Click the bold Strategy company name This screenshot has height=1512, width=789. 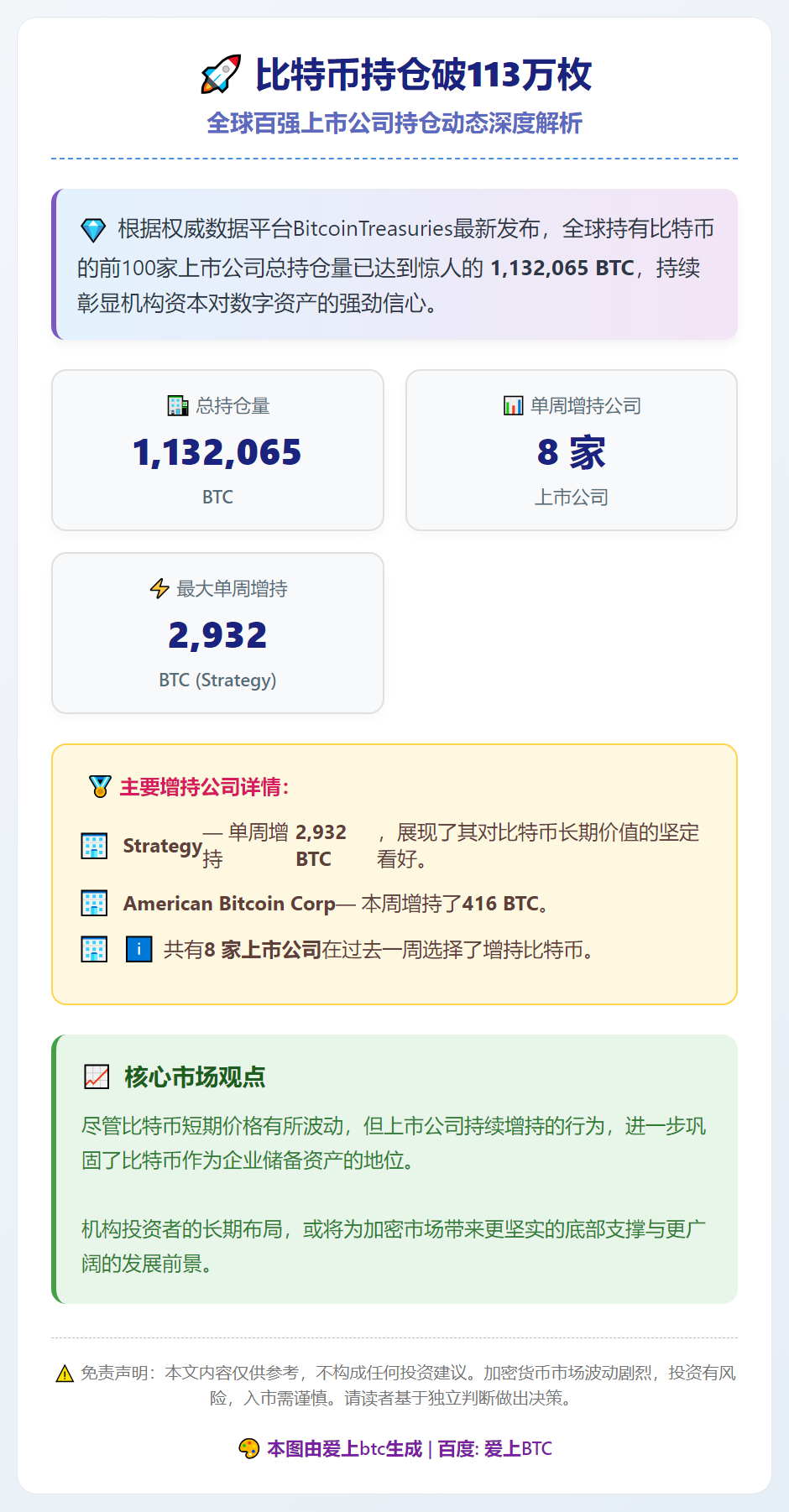coord(163,846)
